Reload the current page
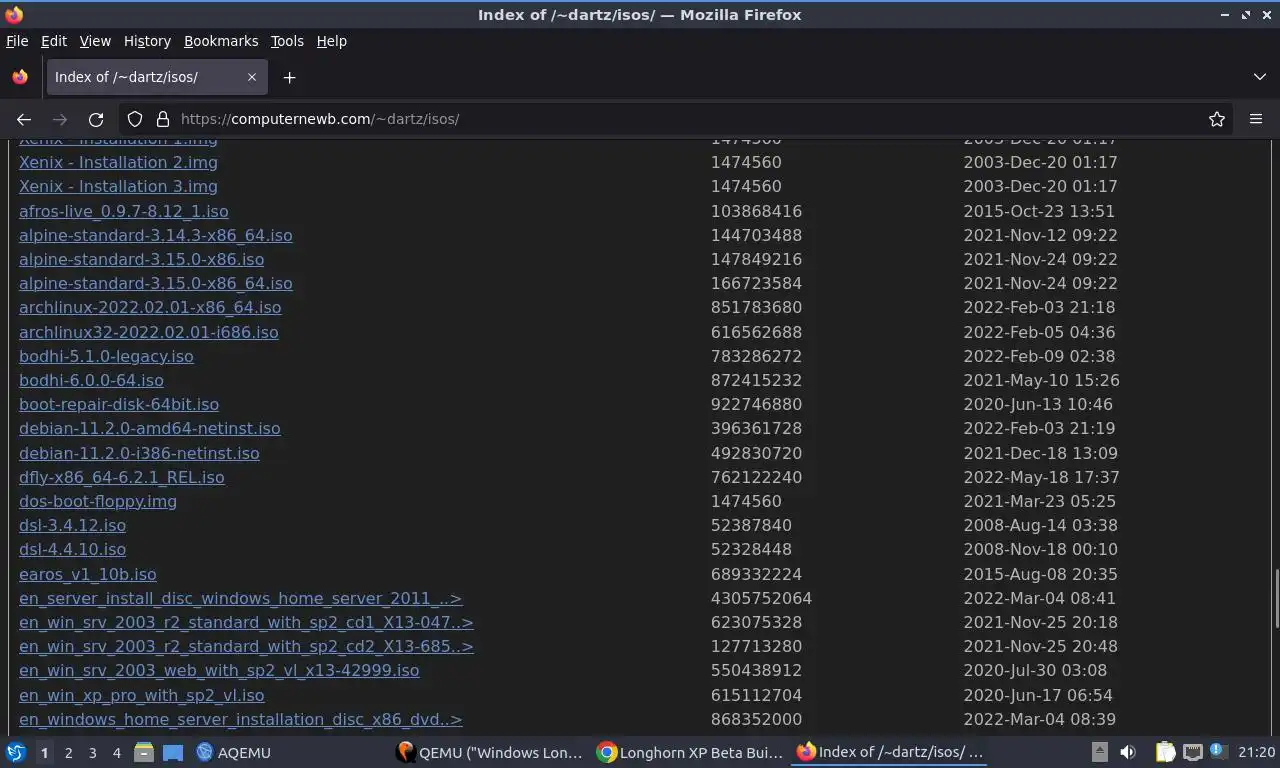The width and height of the screenshot is (1280, 768). (96, 119)
